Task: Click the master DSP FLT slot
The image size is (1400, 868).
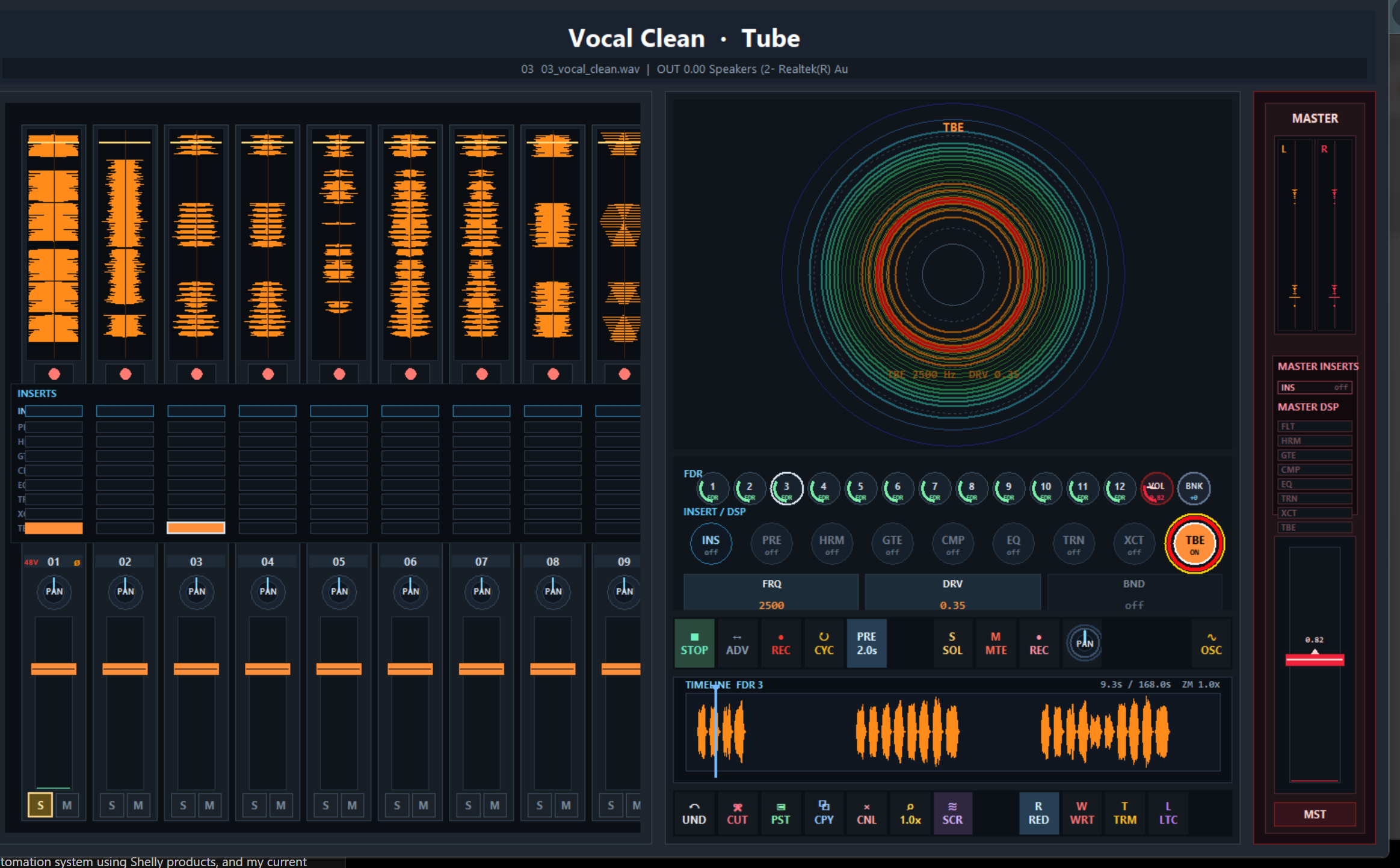Action: pyautogui.click(x=1315, y=426)
